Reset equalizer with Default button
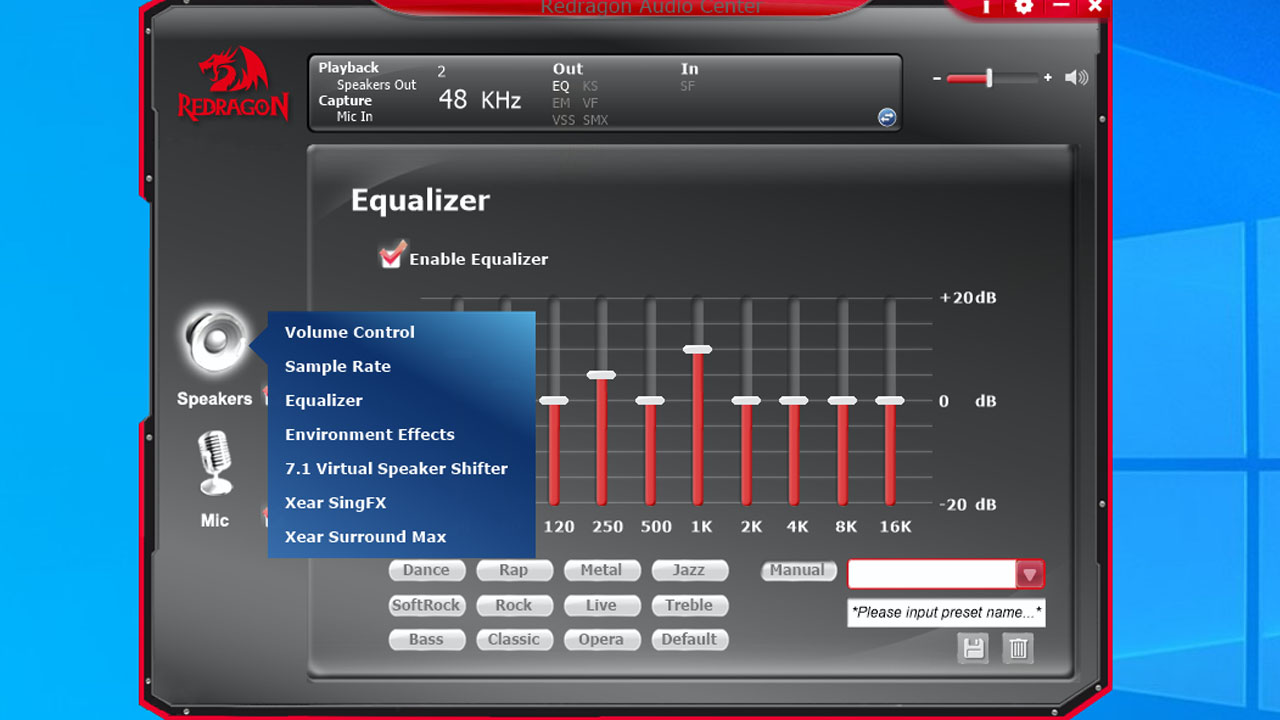Viewport: 1280px width, 720px height. coord(689,639)
